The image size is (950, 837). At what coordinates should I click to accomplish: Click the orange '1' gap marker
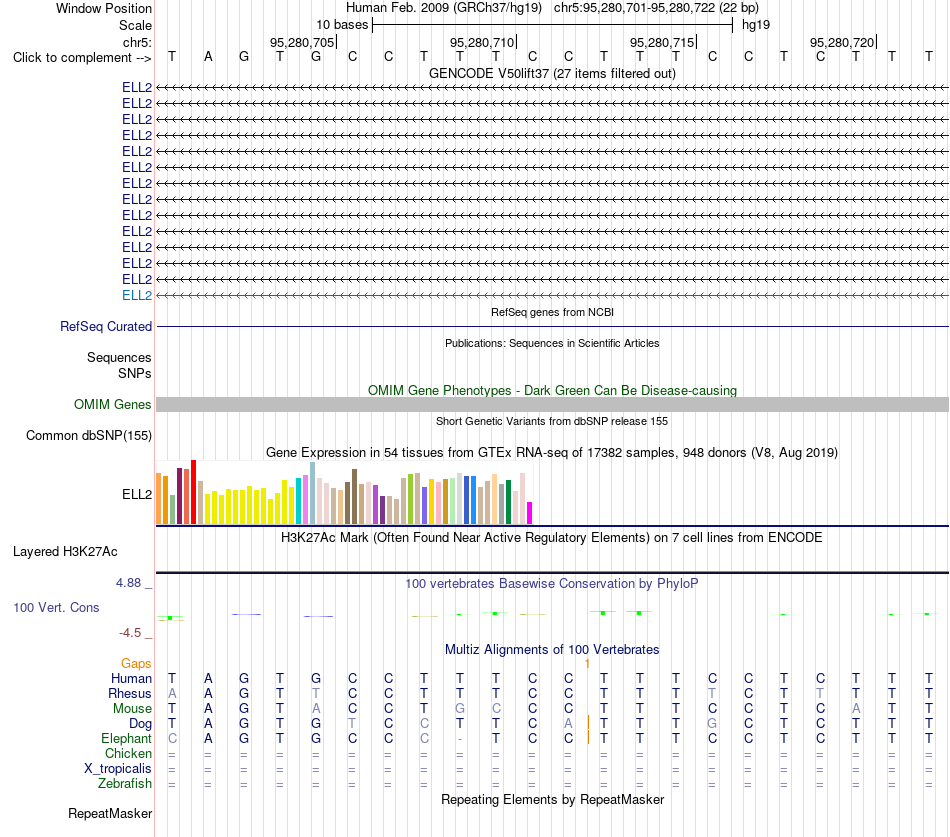click(587, 664)
